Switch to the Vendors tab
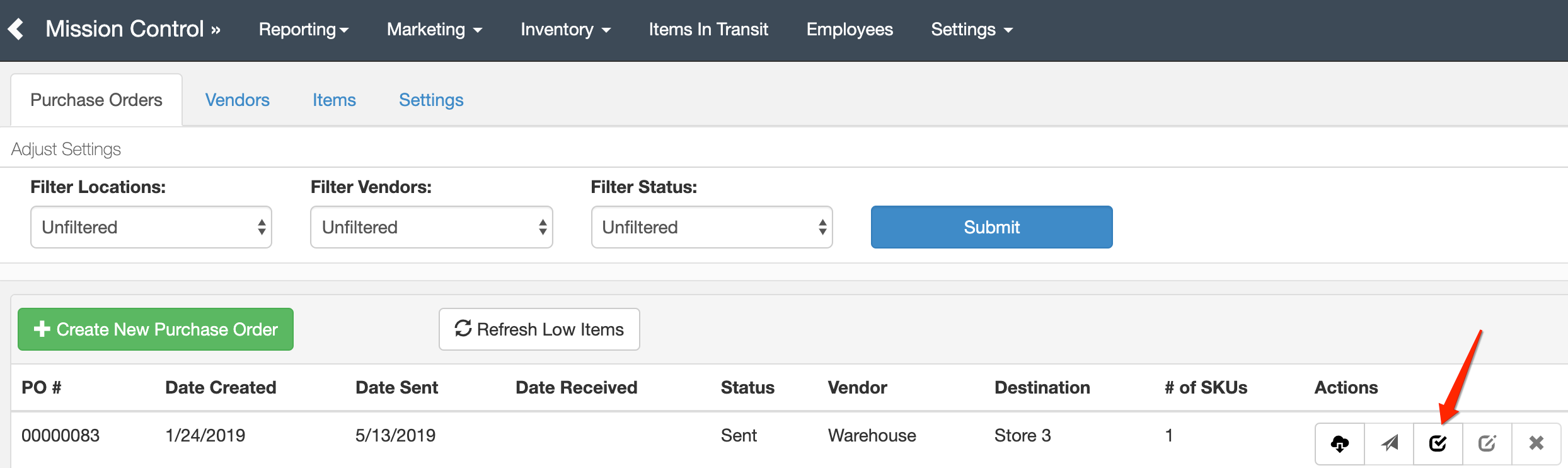1568x468 pixels. (x=238, y=100)
